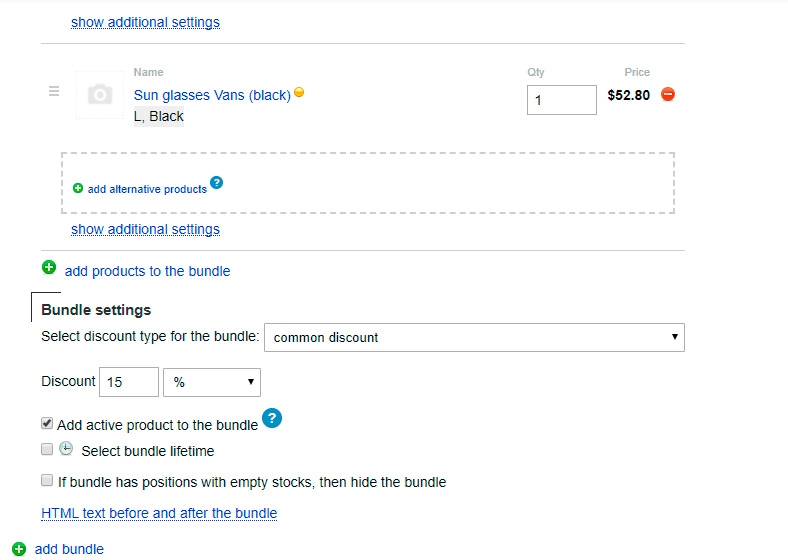Click the Qty input field
Image resolution: width=788 pixels, height=560 pixels.
pyautogui.click(x=561, y=100)
